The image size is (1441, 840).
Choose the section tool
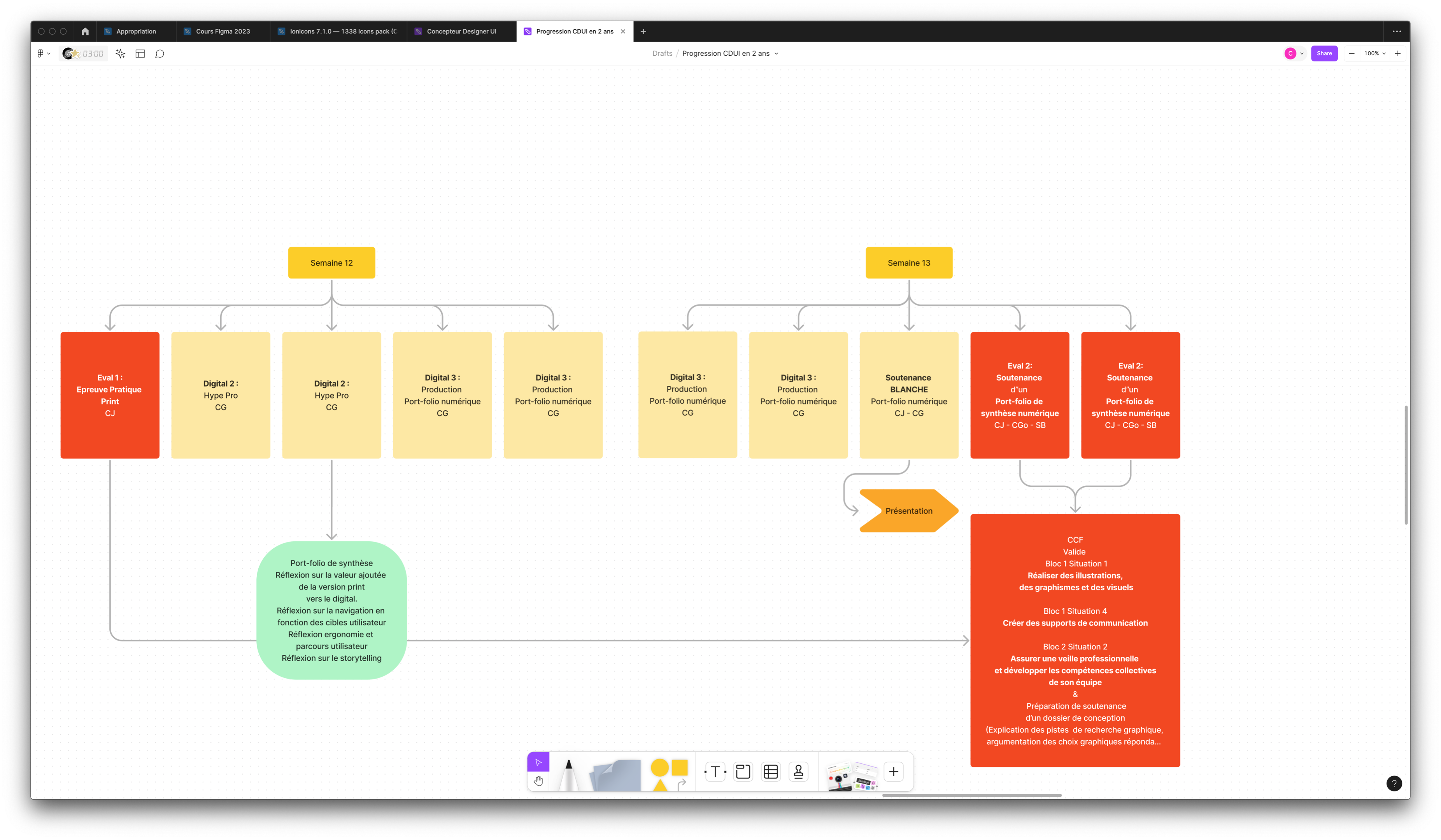[x=743, y=772]
